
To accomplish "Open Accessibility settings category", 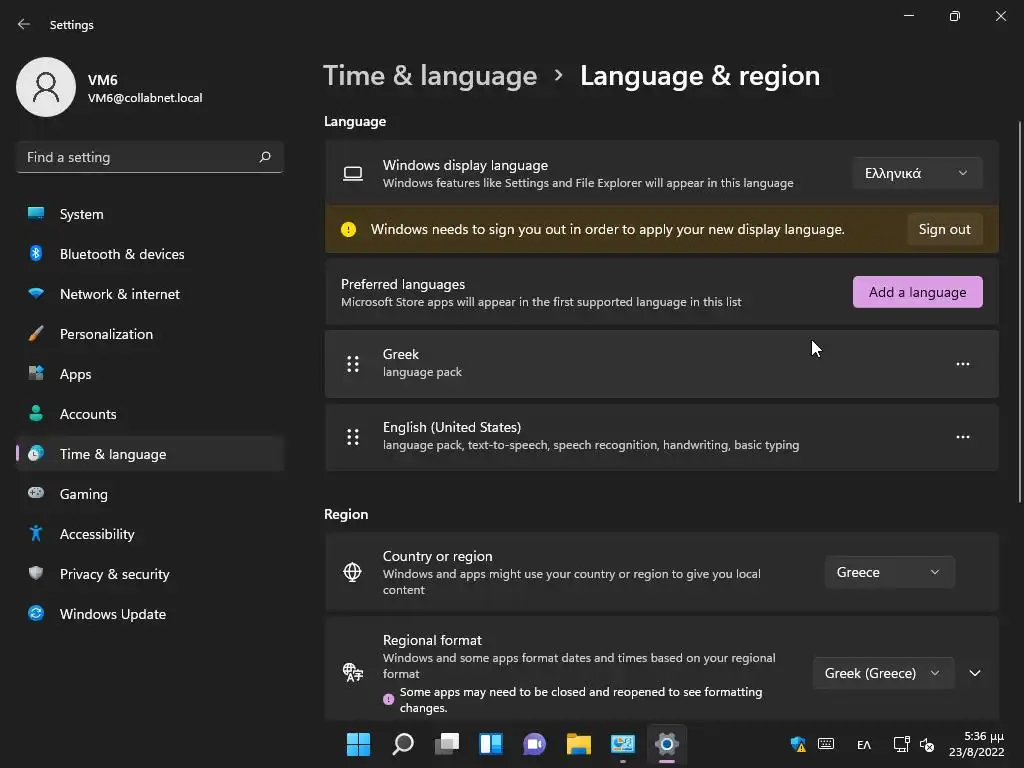I will pos(150,534).
